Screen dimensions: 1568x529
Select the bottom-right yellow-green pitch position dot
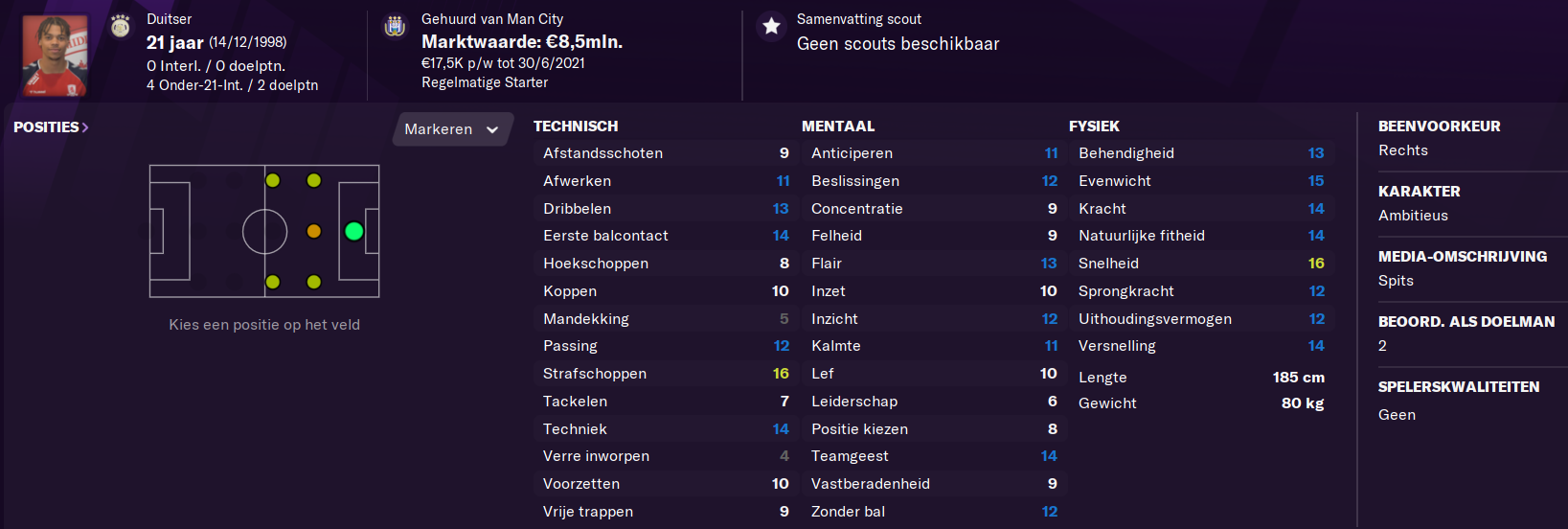pos(313,282)
